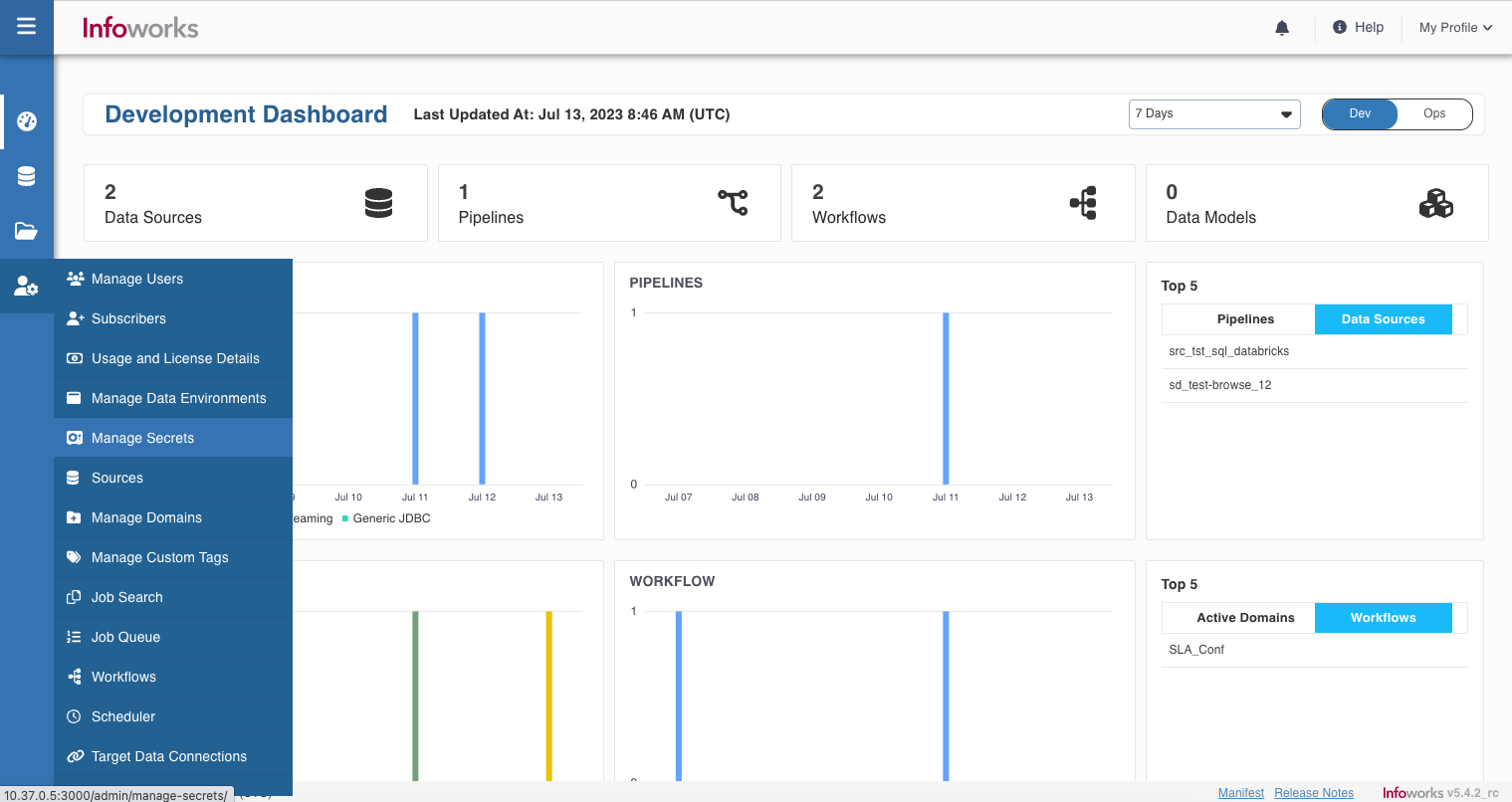Screen dimensions: 1512x802
Task: Click the Help link
Action: coord(1369,27)
